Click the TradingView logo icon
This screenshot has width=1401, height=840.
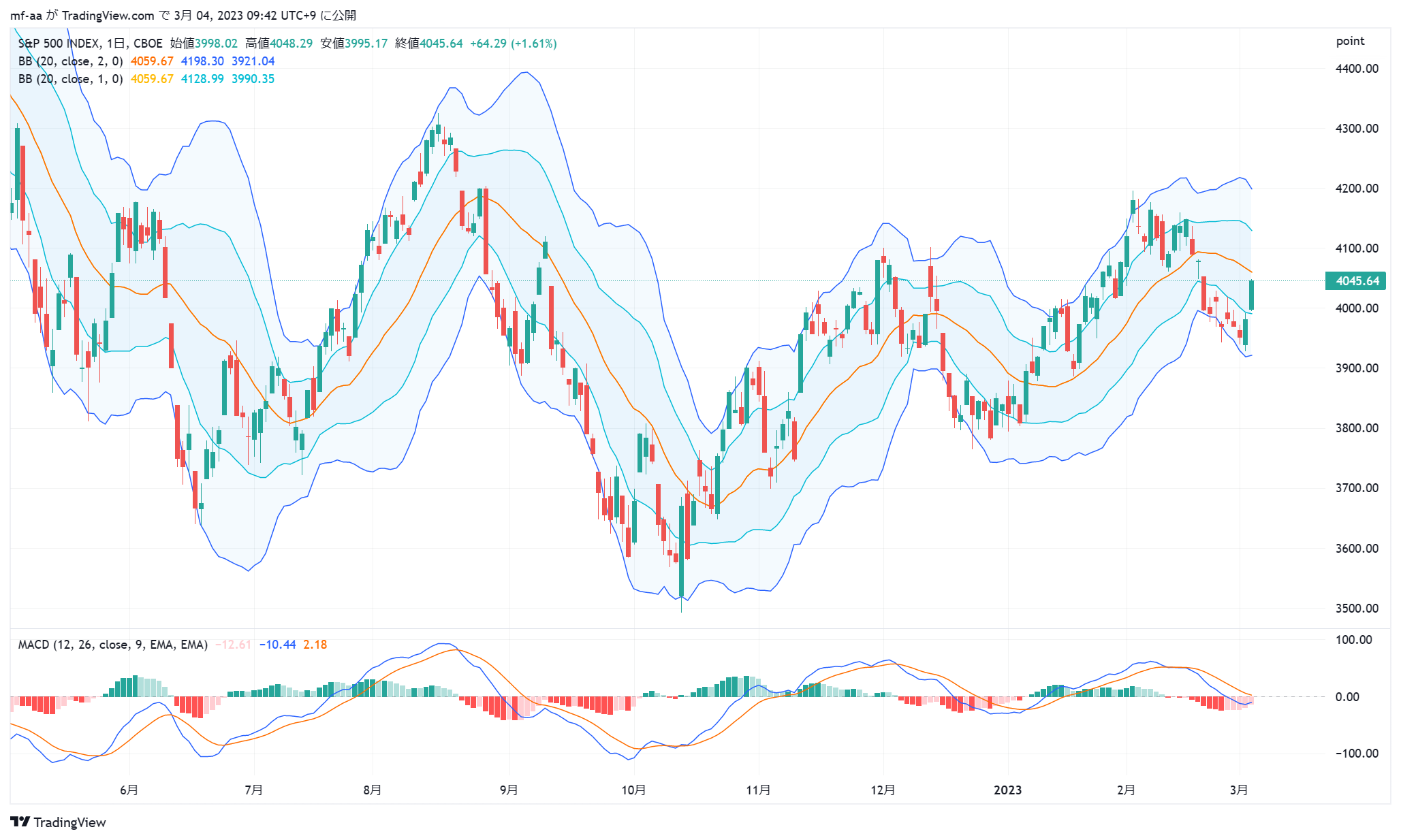[x=20, y=822]
